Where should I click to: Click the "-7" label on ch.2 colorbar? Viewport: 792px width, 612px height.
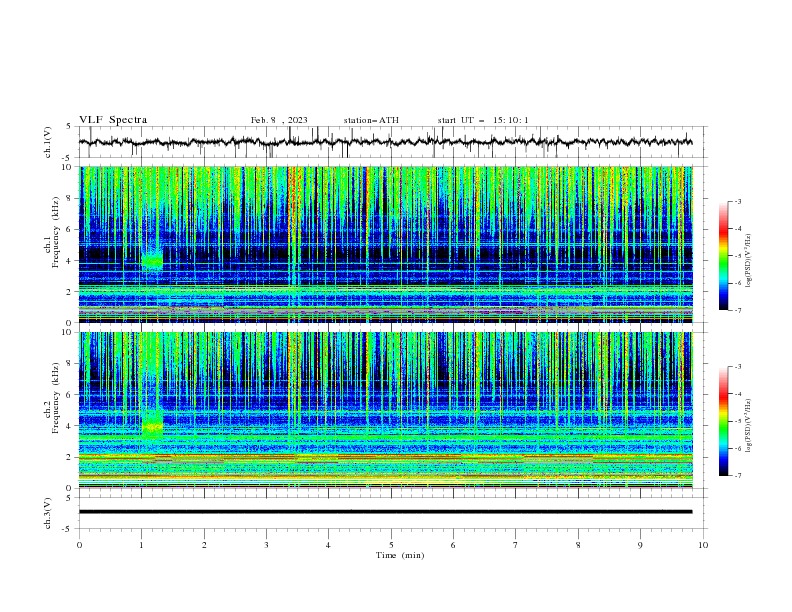(x=737, y=476)
